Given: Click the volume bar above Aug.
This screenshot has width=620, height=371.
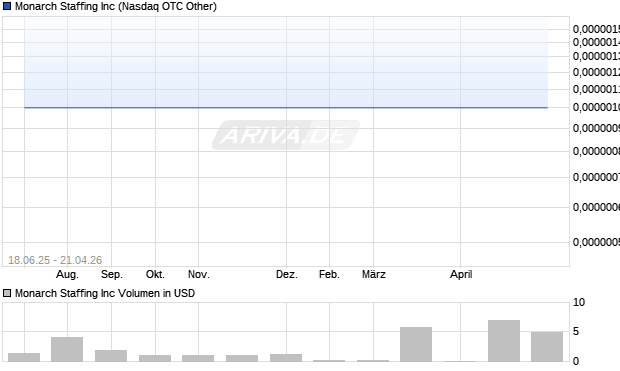Looking at the screenshot, I should (67, 349).
